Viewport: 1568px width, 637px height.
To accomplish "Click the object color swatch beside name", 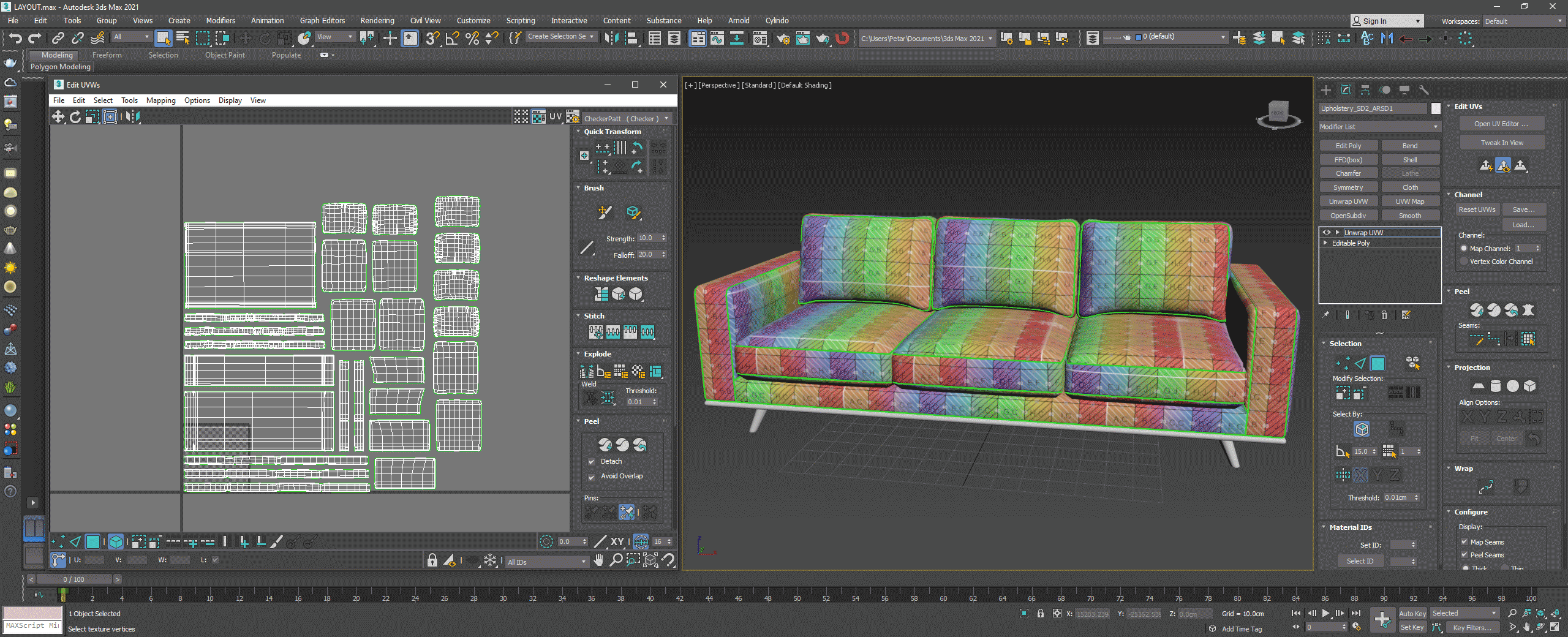I will [x=1436, y=108].
